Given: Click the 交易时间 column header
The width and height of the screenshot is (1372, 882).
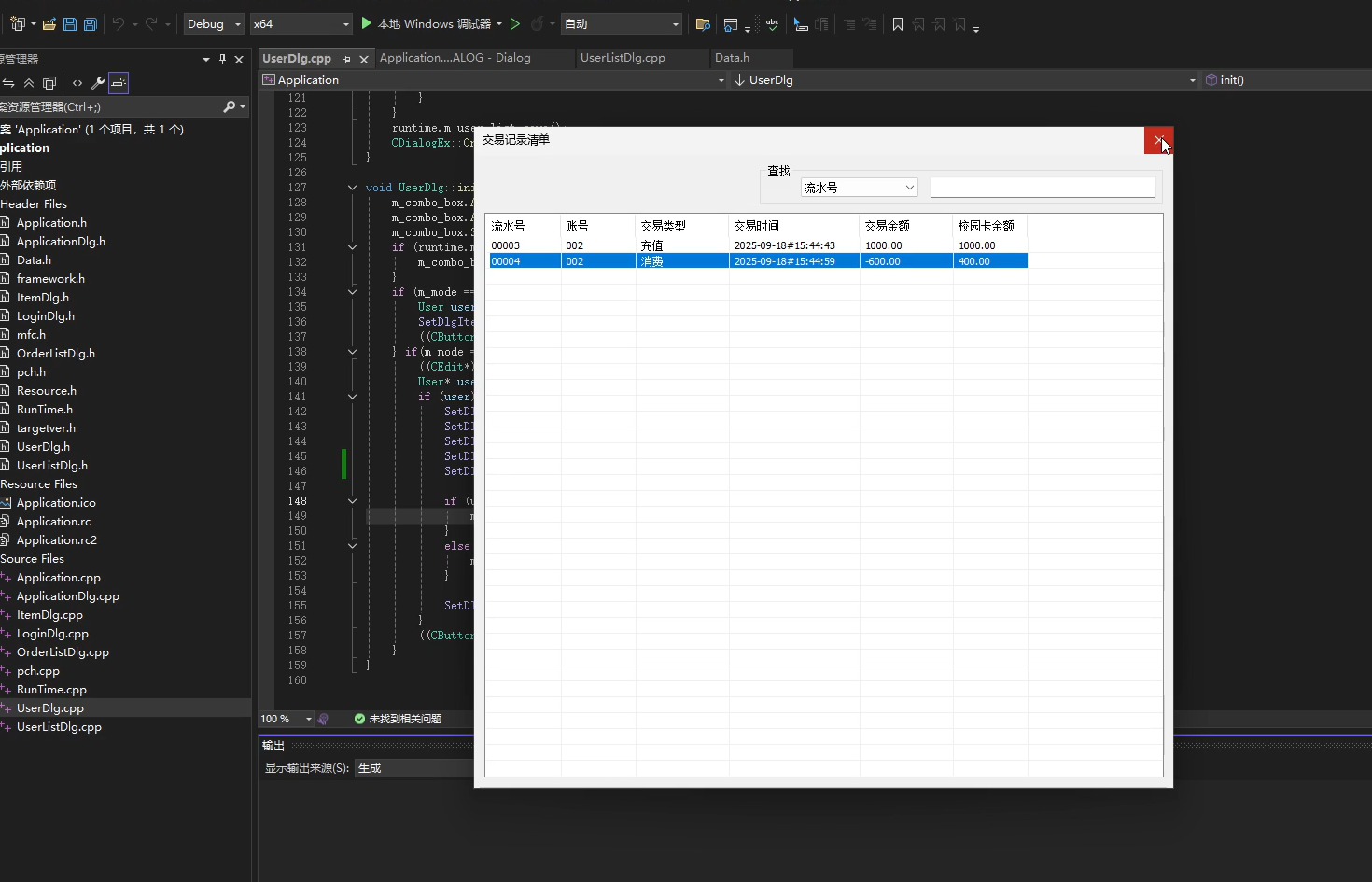Looking at the screenshot, I should pos(794,226).
